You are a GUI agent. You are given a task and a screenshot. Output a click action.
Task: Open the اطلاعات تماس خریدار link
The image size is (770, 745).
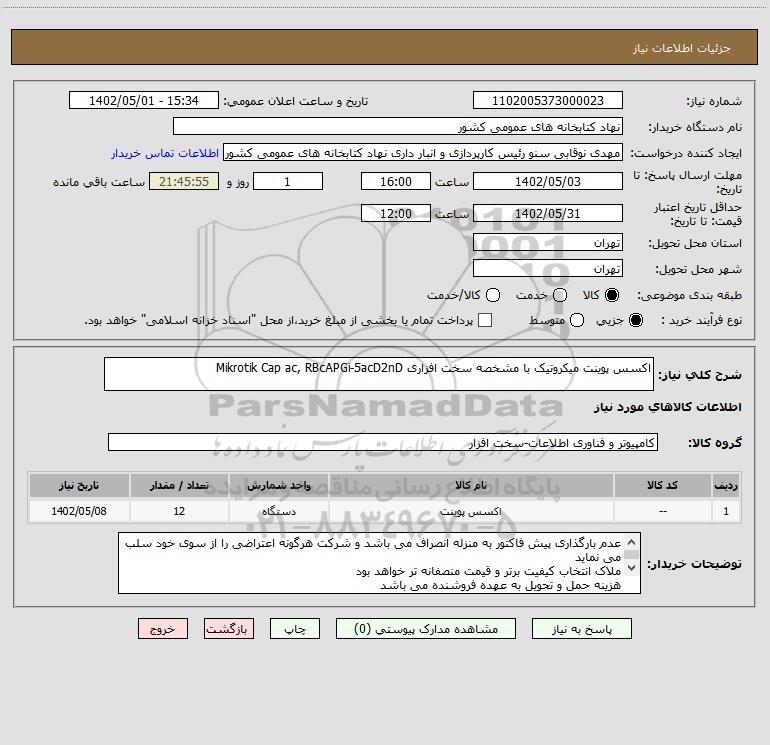click(165, 153)
